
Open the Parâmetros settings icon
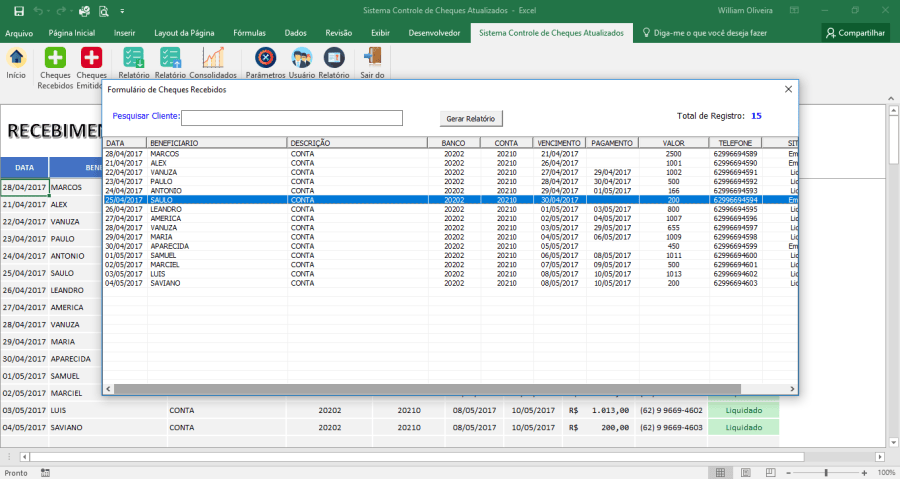click(265, 57)
